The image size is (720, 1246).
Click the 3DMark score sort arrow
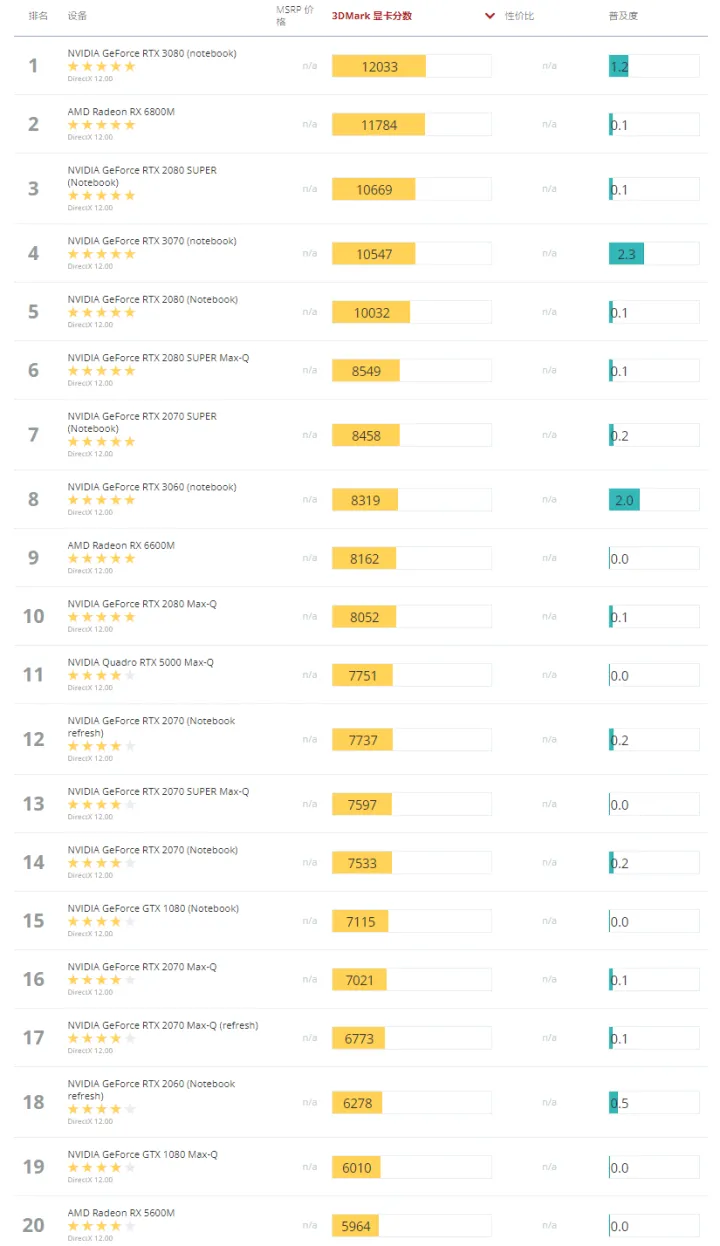(x=489, y=16)
